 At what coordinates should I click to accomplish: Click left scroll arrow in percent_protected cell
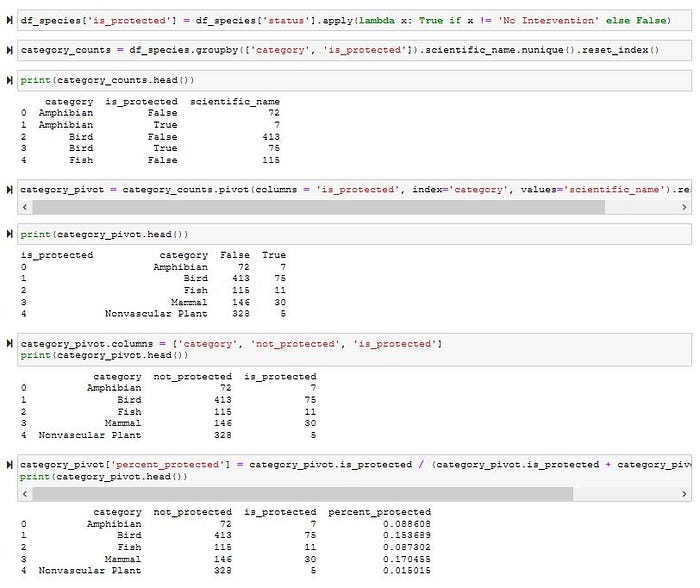[x=25, y=494]
